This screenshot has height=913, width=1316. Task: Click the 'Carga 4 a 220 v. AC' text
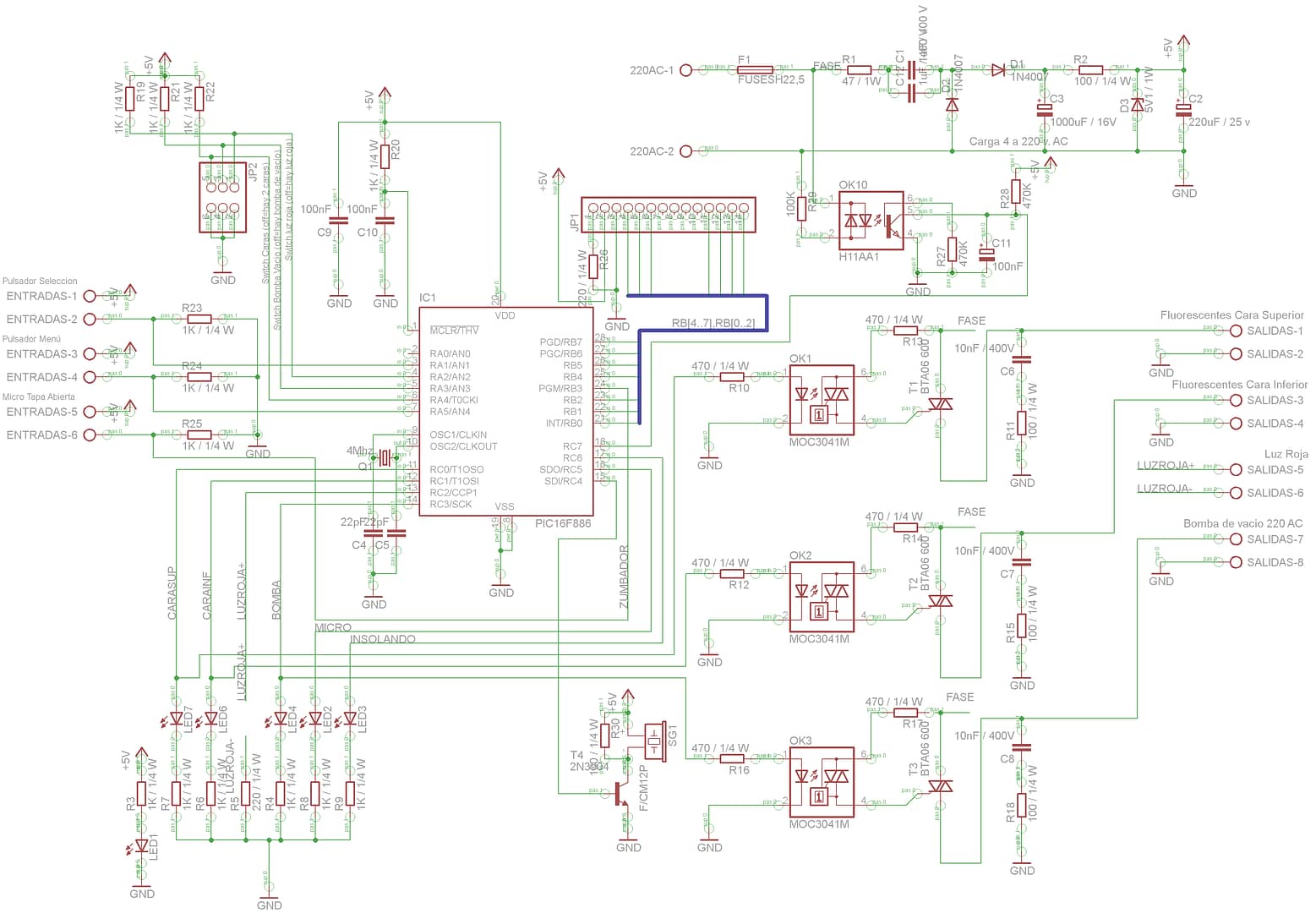click(1018, 141)
